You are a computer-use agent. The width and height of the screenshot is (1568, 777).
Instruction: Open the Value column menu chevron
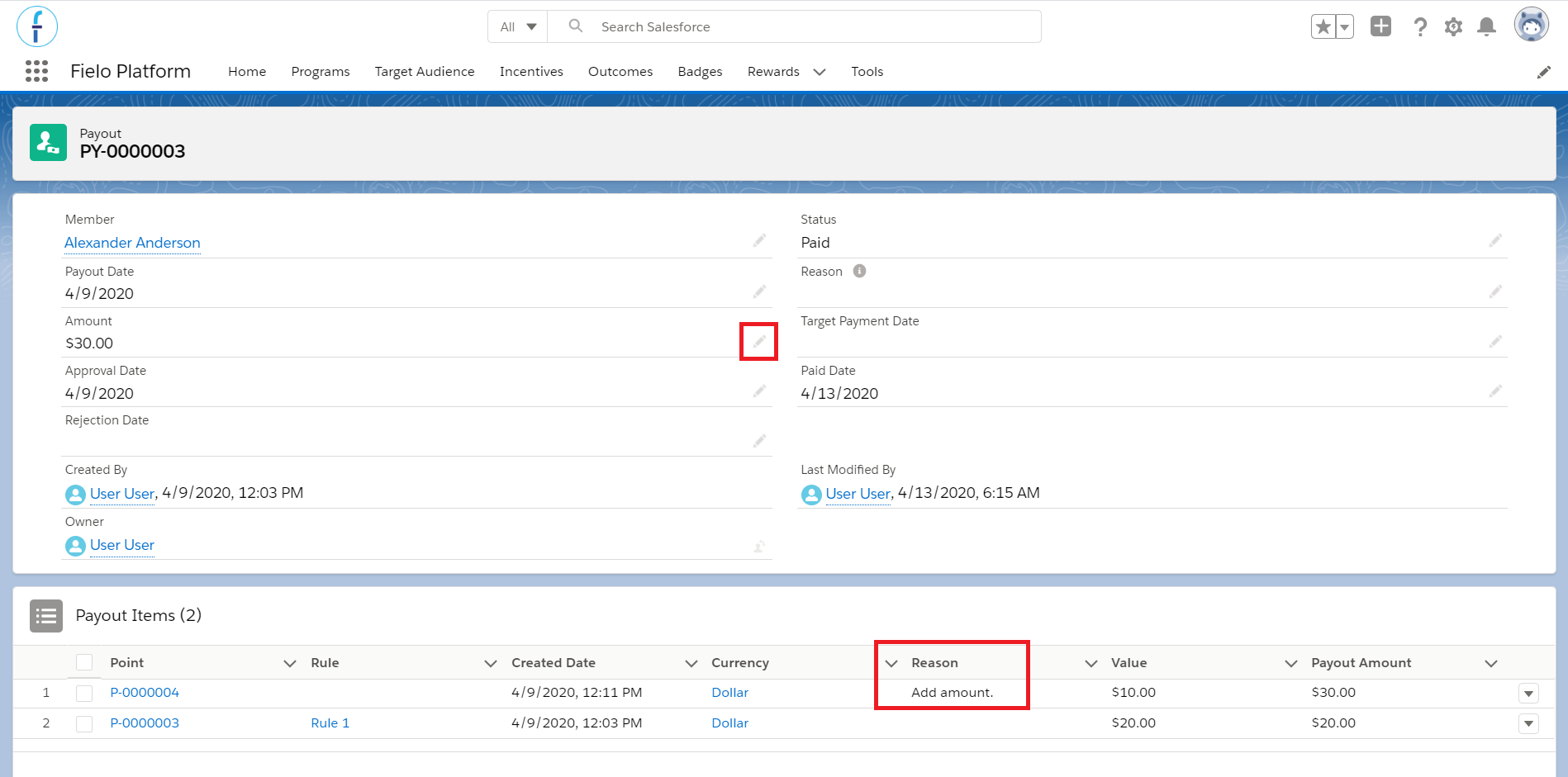(1291, 663)
